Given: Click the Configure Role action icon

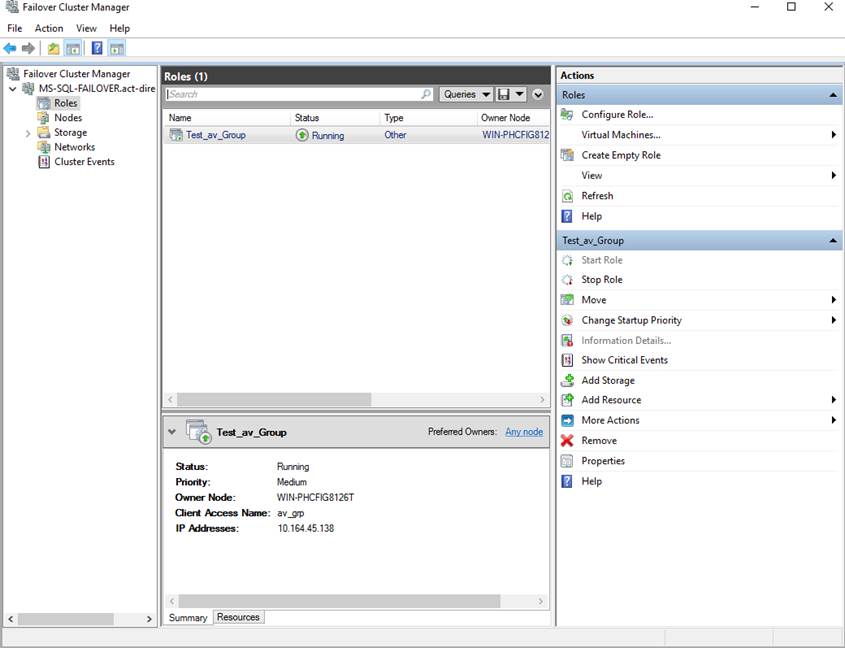Looking at the screenshot, I should click(568, 115).
